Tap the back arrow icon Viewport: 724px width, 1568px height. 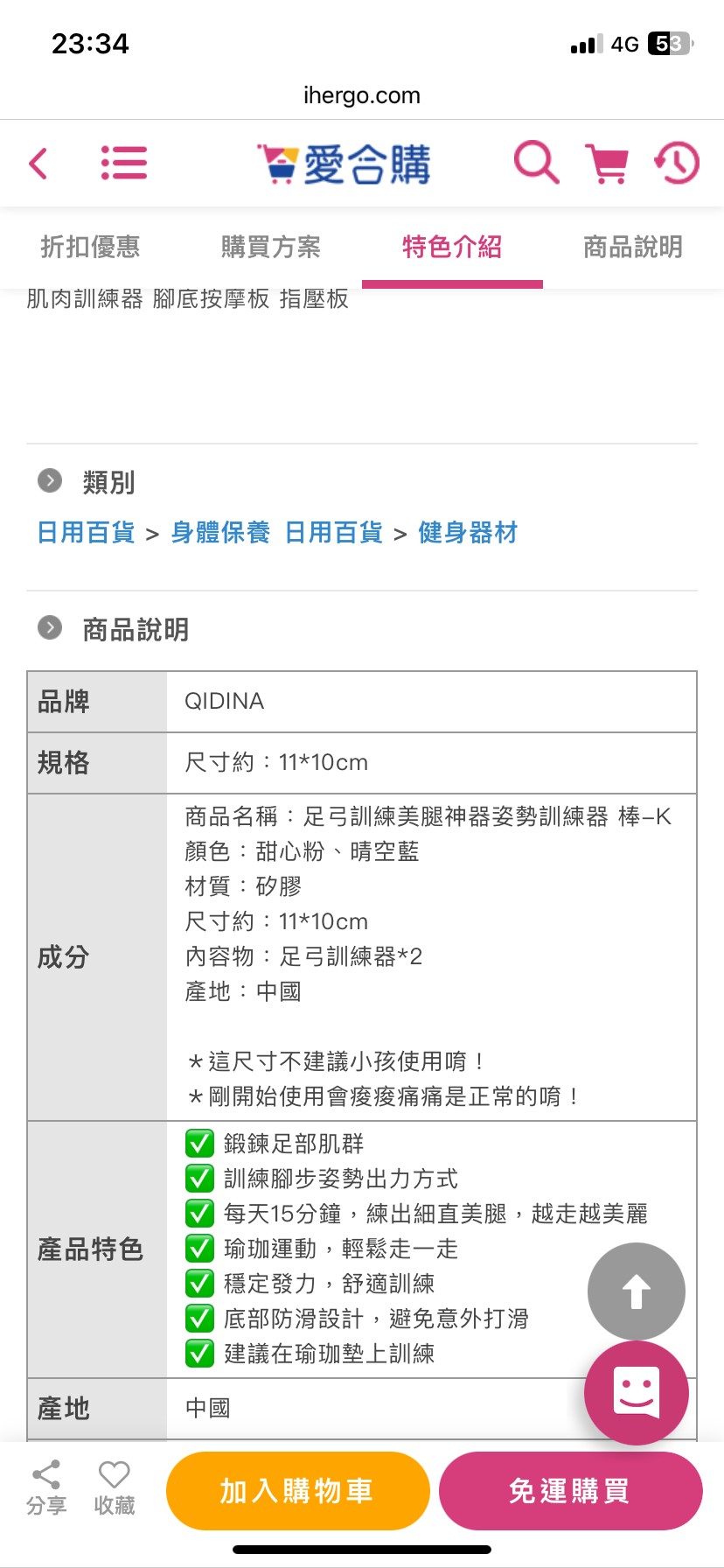(38, 164)
